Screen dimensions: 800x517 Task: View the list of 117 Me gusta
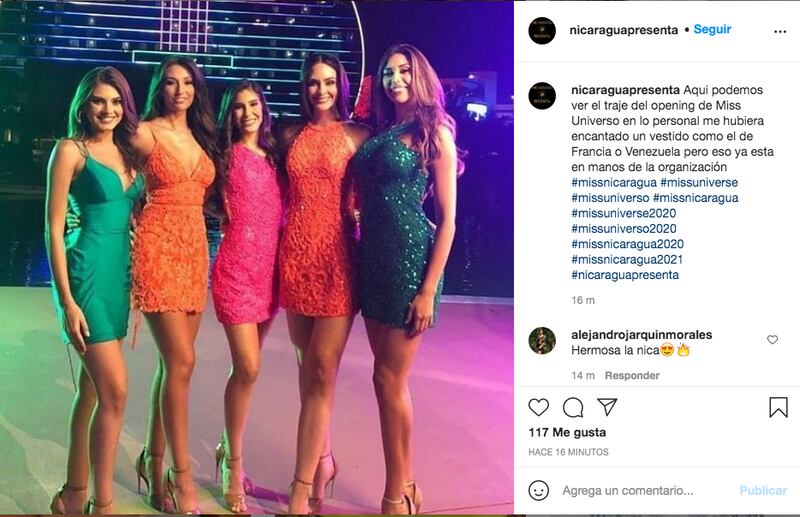click(567, 432)
